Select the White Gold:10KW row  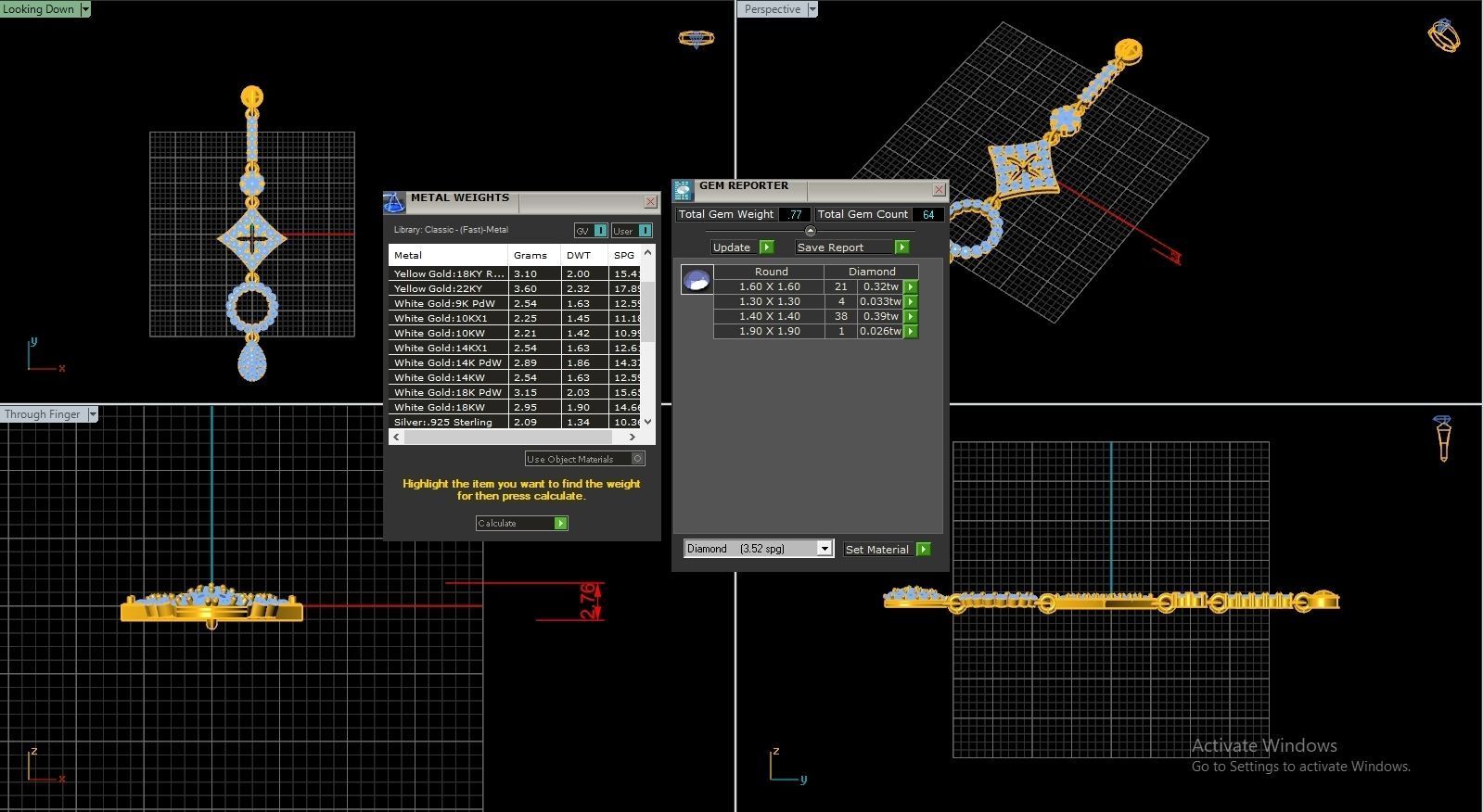tap(516, 333)
